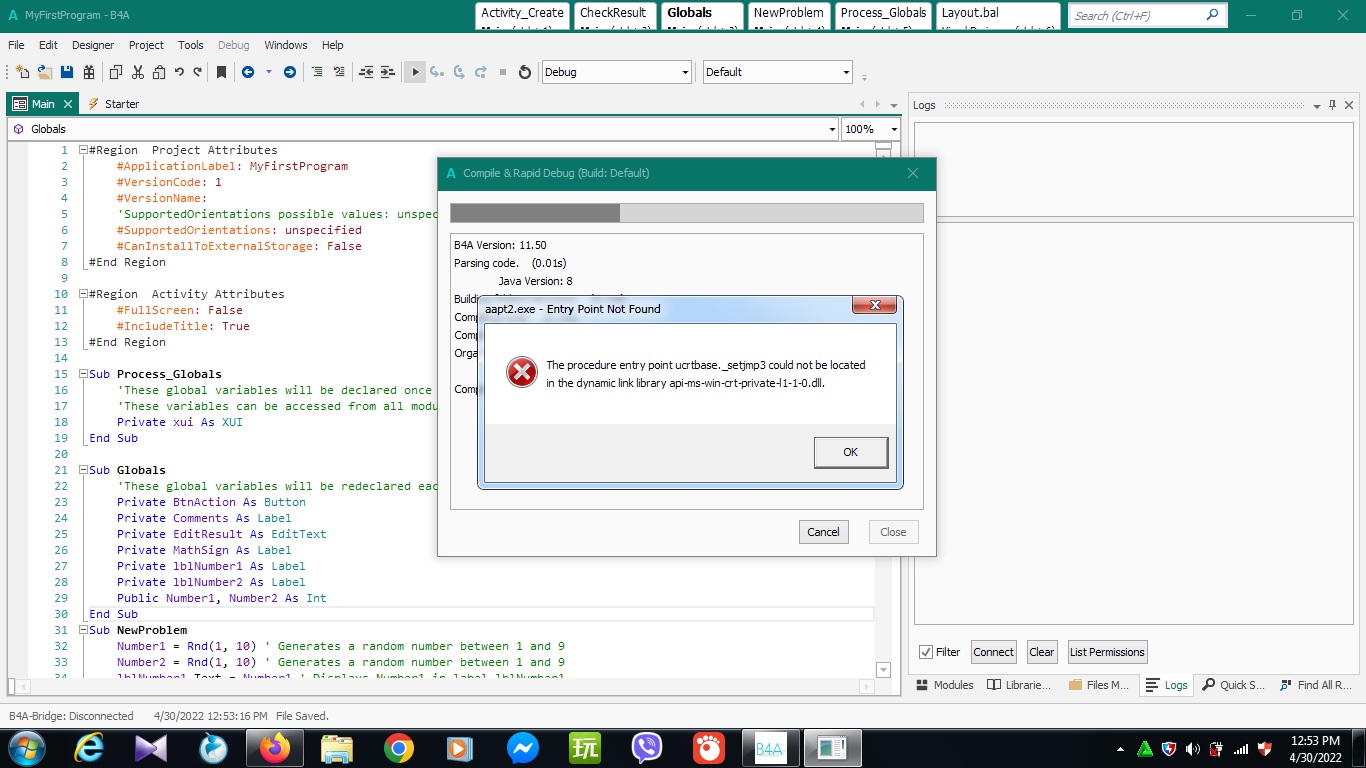Open the Layout.bal document thumbnail

[999, 15]
